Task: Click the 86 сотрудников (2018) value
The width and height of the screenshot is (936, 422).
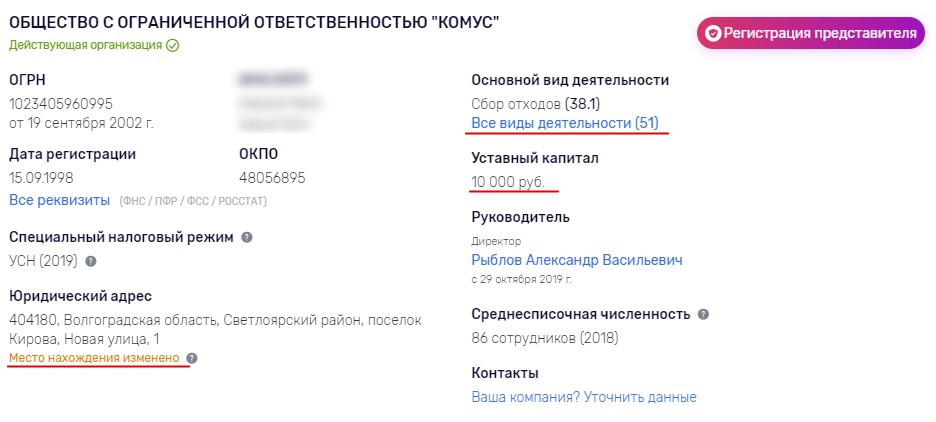Action: 545,338
